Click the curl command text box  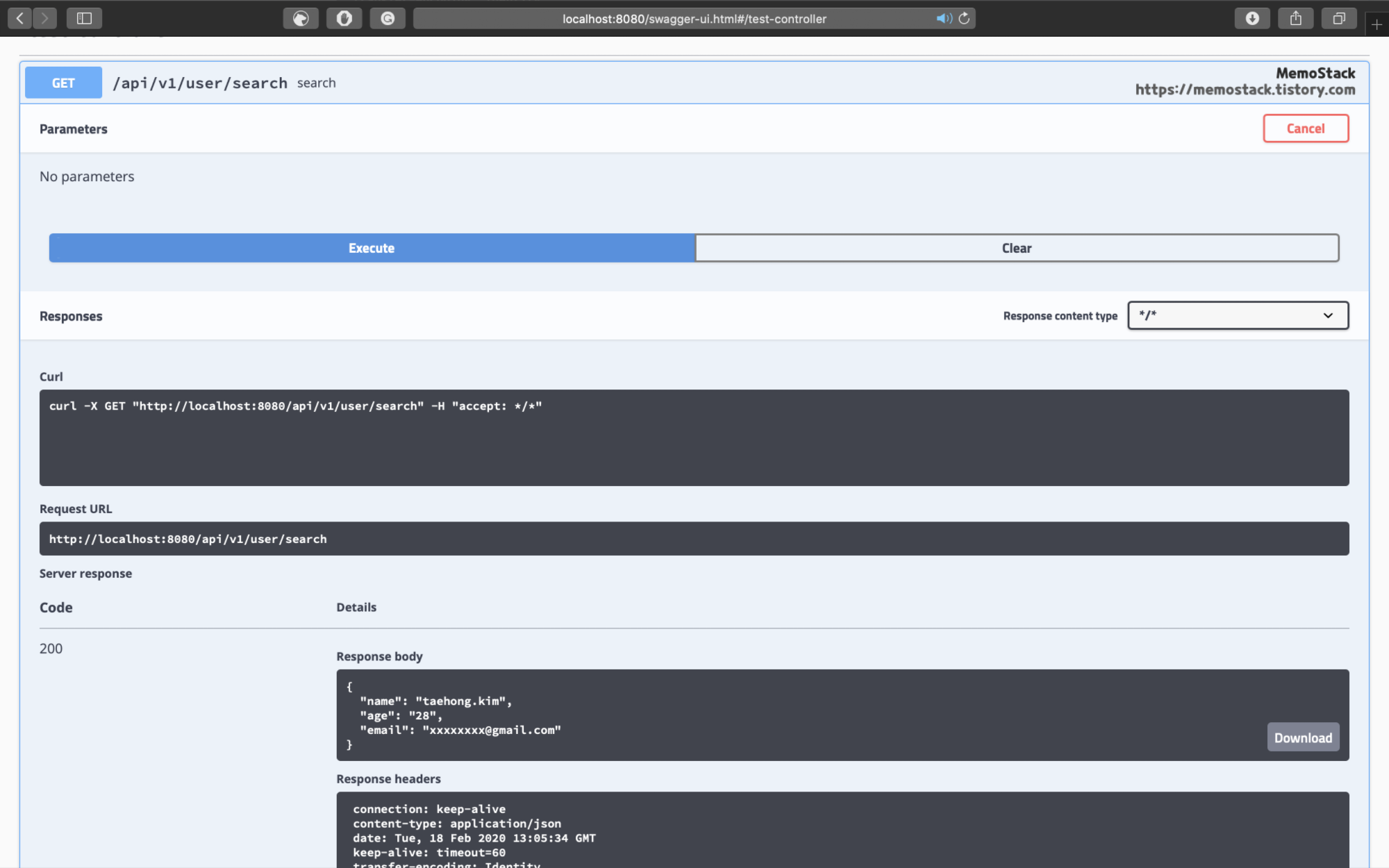click(694, 437)
